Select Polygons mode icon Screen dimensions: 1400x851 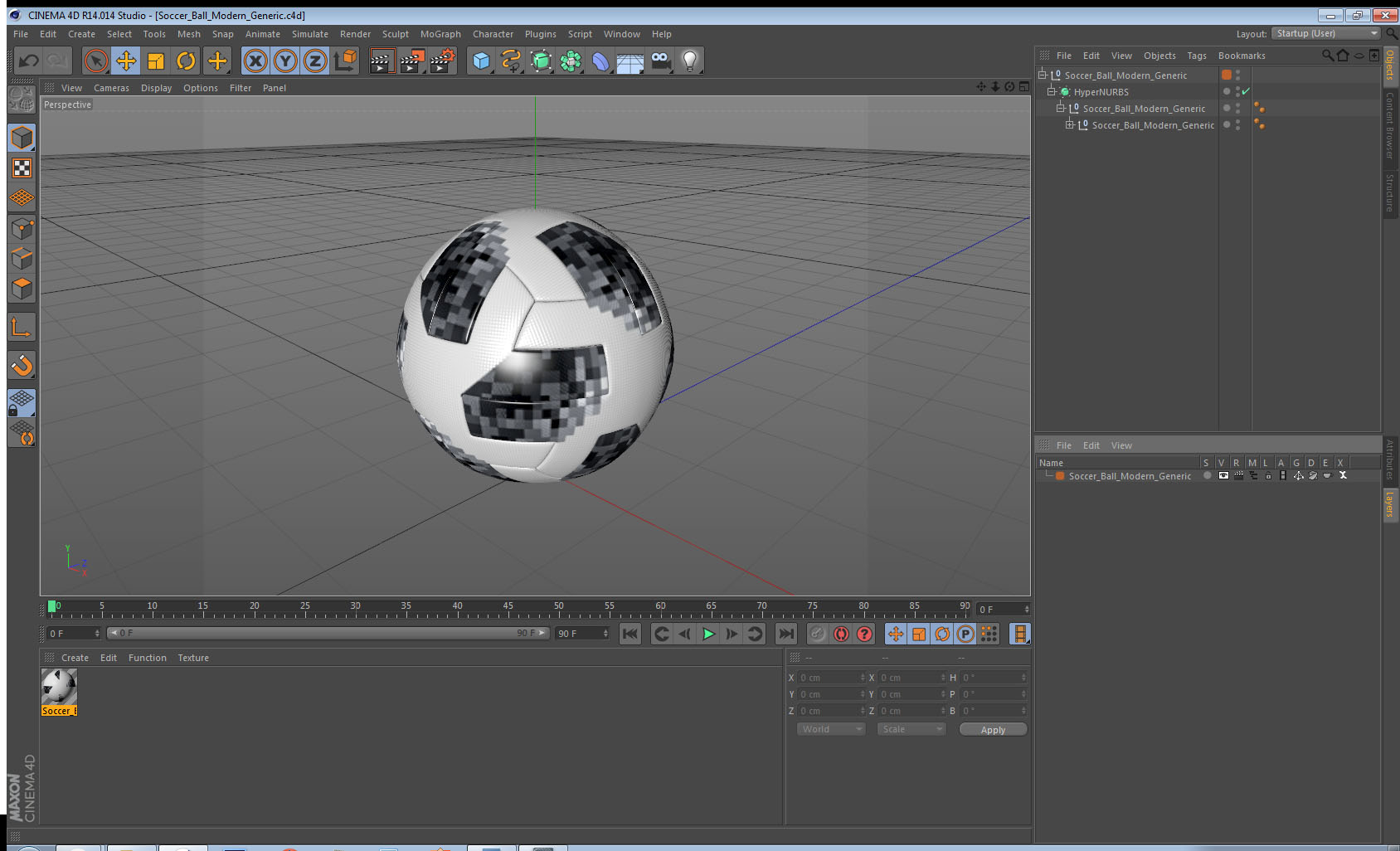coord(22,289)
